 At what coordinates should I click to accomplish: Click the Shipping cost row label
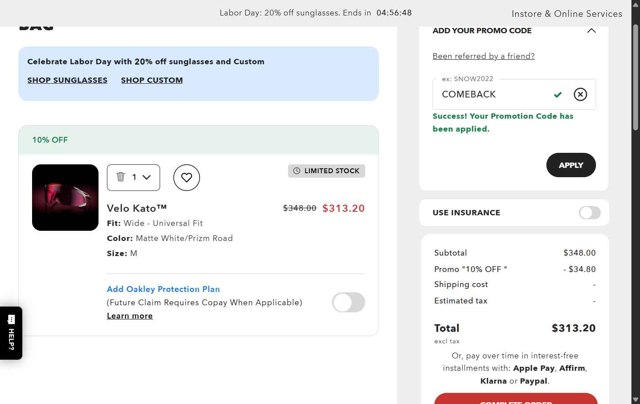point(461,284)
